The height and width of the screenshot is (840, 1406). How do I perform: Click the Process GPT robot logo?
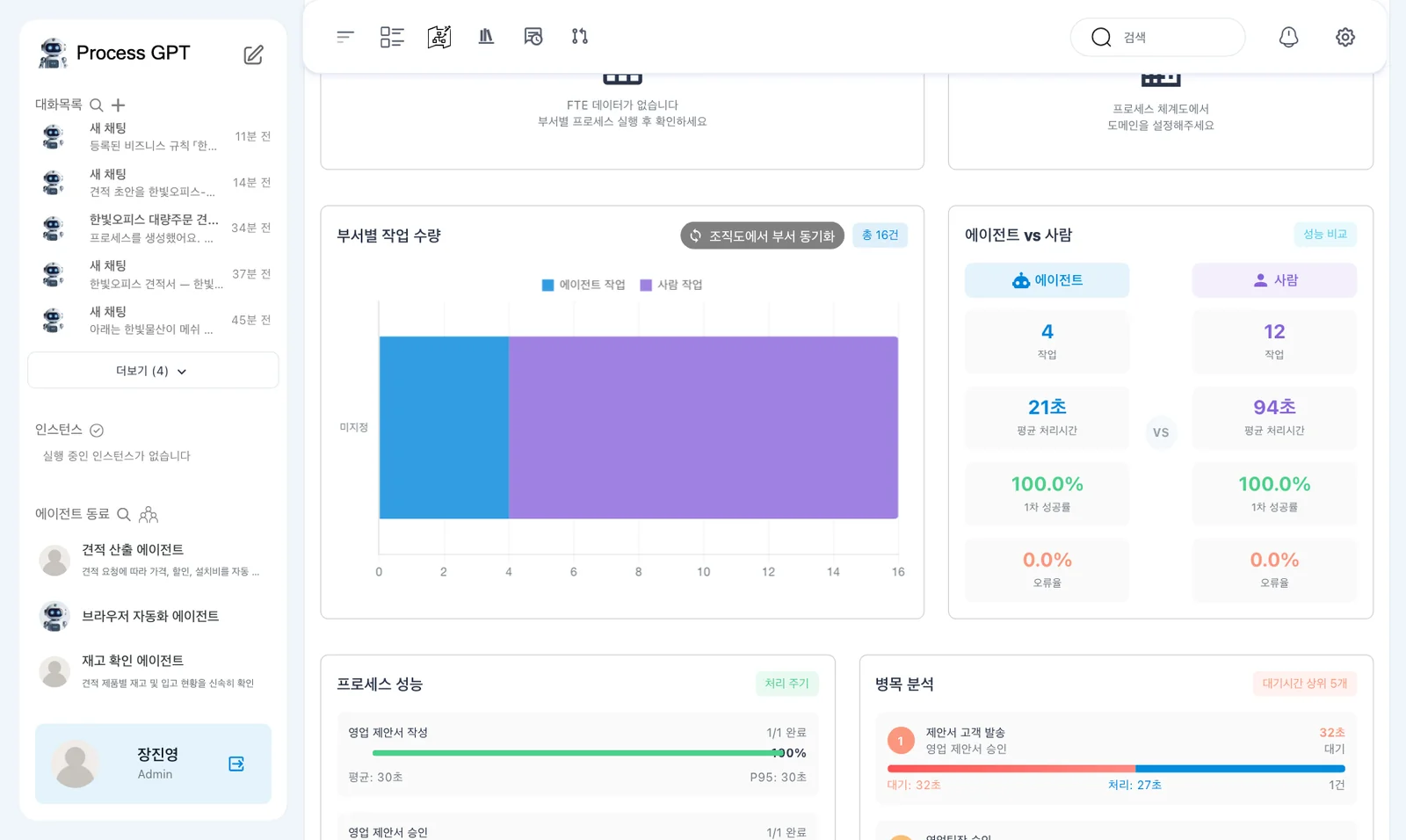(x=53, y=53)
